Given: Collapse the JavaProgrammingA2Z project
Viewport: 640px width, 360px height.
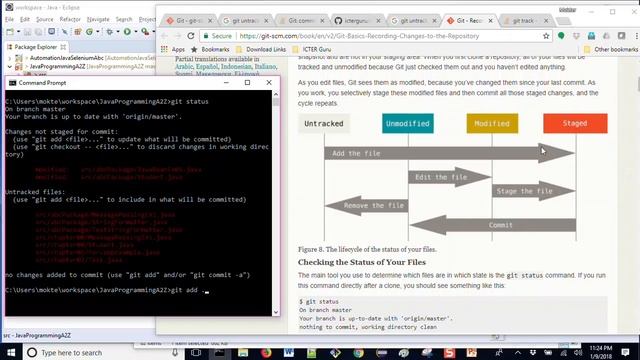Looking at the screenshot, I should click(x=9, y=66).
